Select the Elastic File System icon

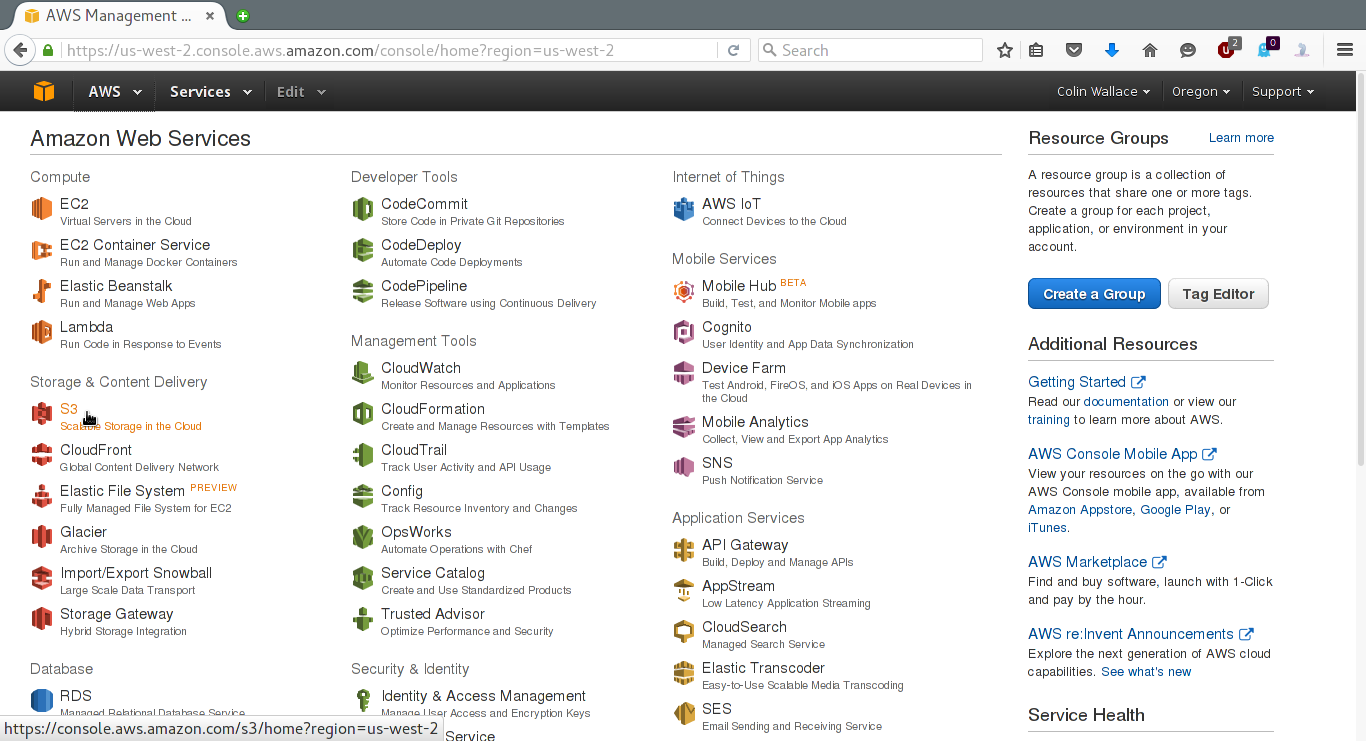pyautogui.click(x=41, y=496)
